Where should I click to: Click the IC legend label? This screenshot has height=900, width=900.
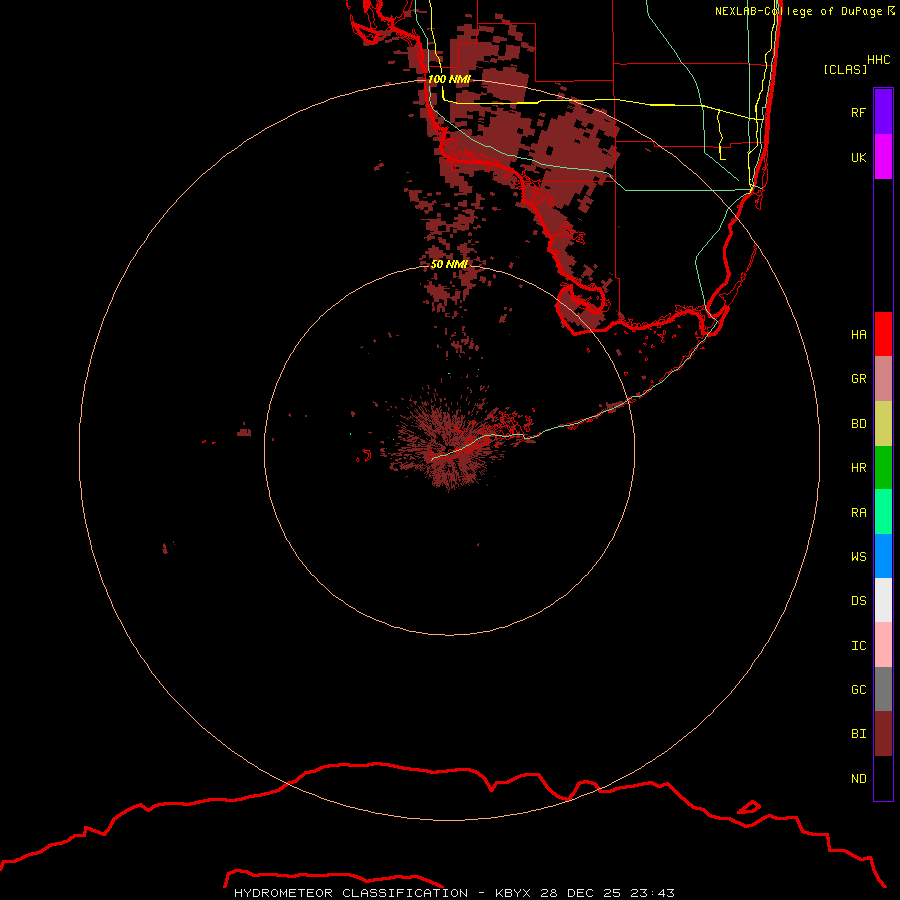(858, 646)
